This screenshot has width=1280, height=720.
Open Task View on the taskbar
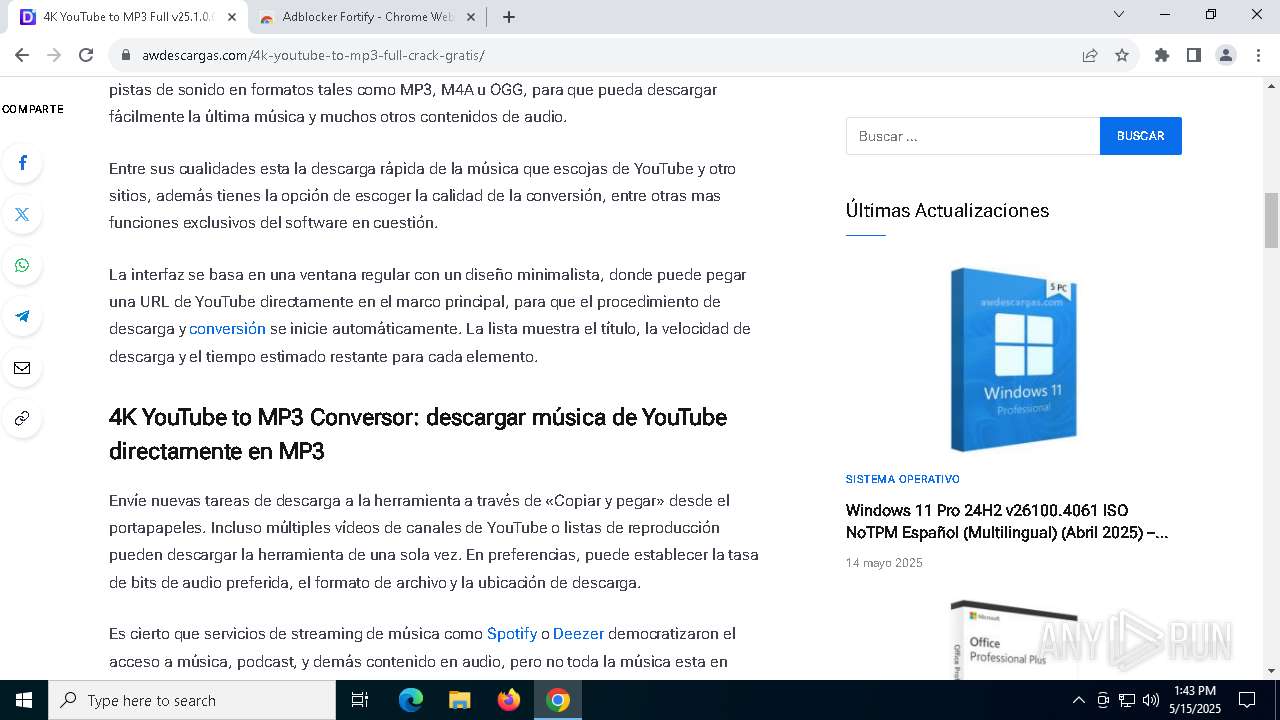tap(360, 700)
